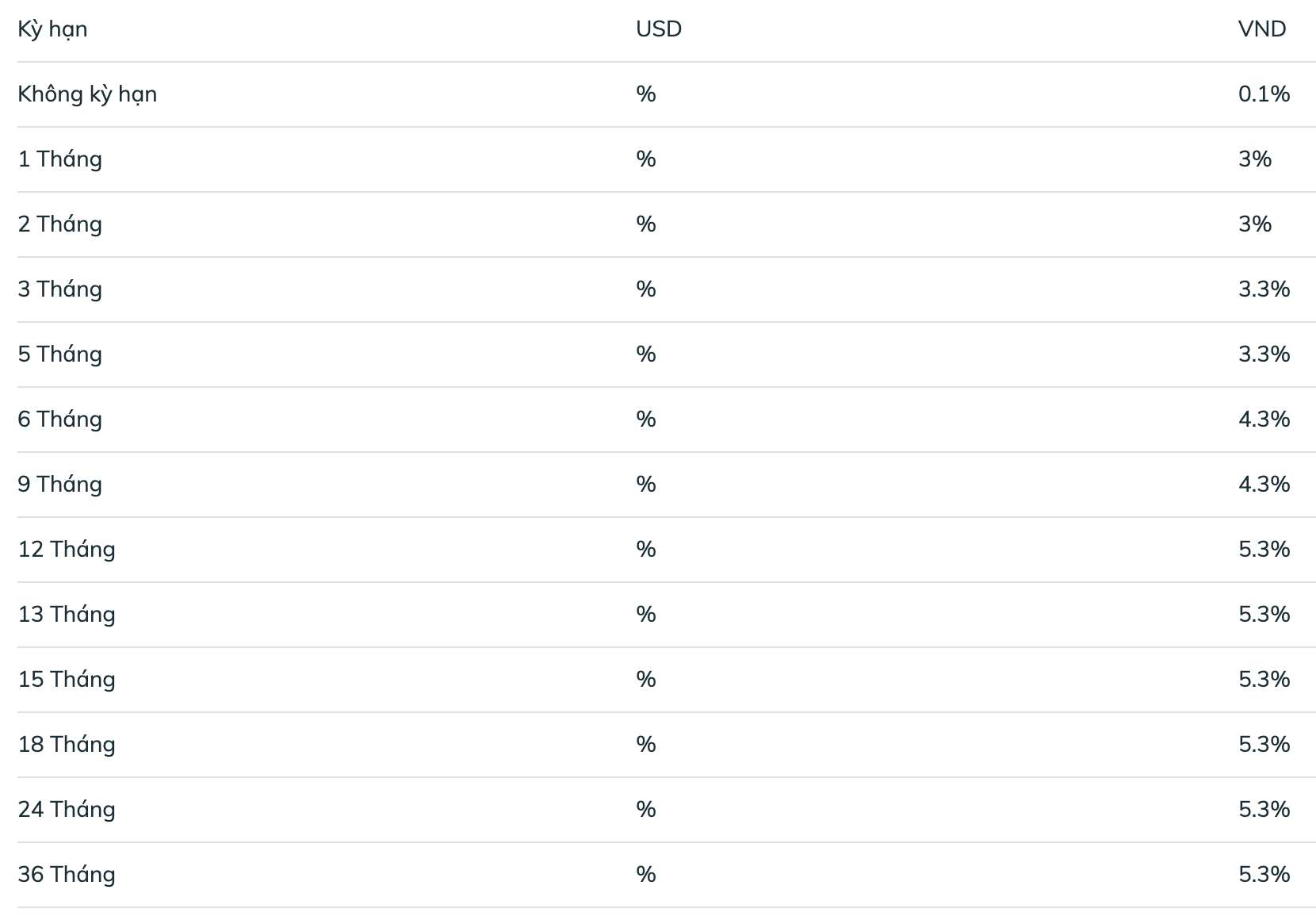Screen dimensions: 1316x920
Task: Click the 0.1% VND rate value
Action: 1264,94
